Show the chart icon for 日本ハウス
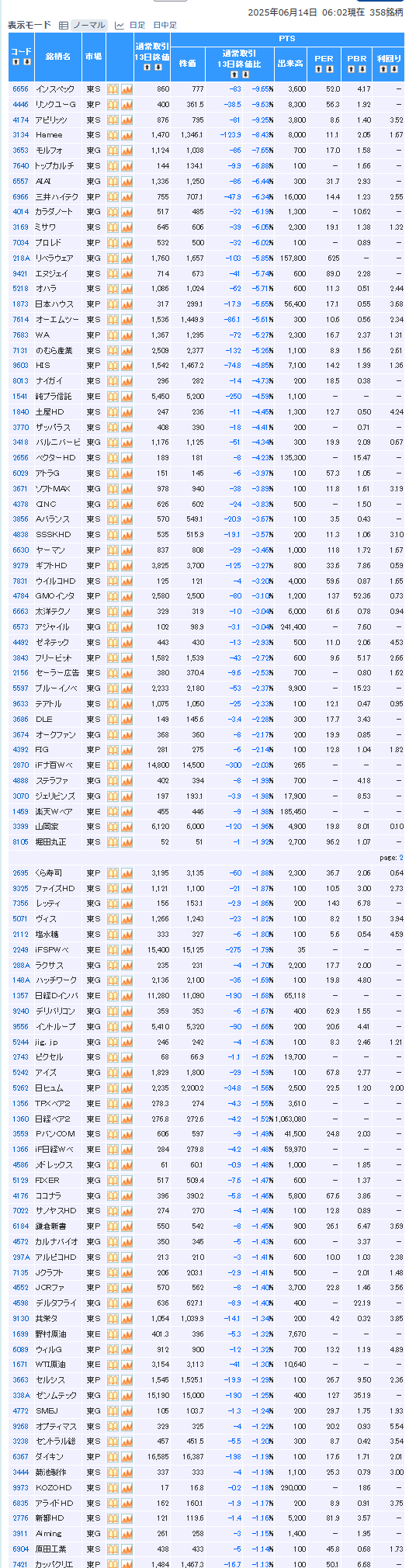 click(x=127, y=304)
